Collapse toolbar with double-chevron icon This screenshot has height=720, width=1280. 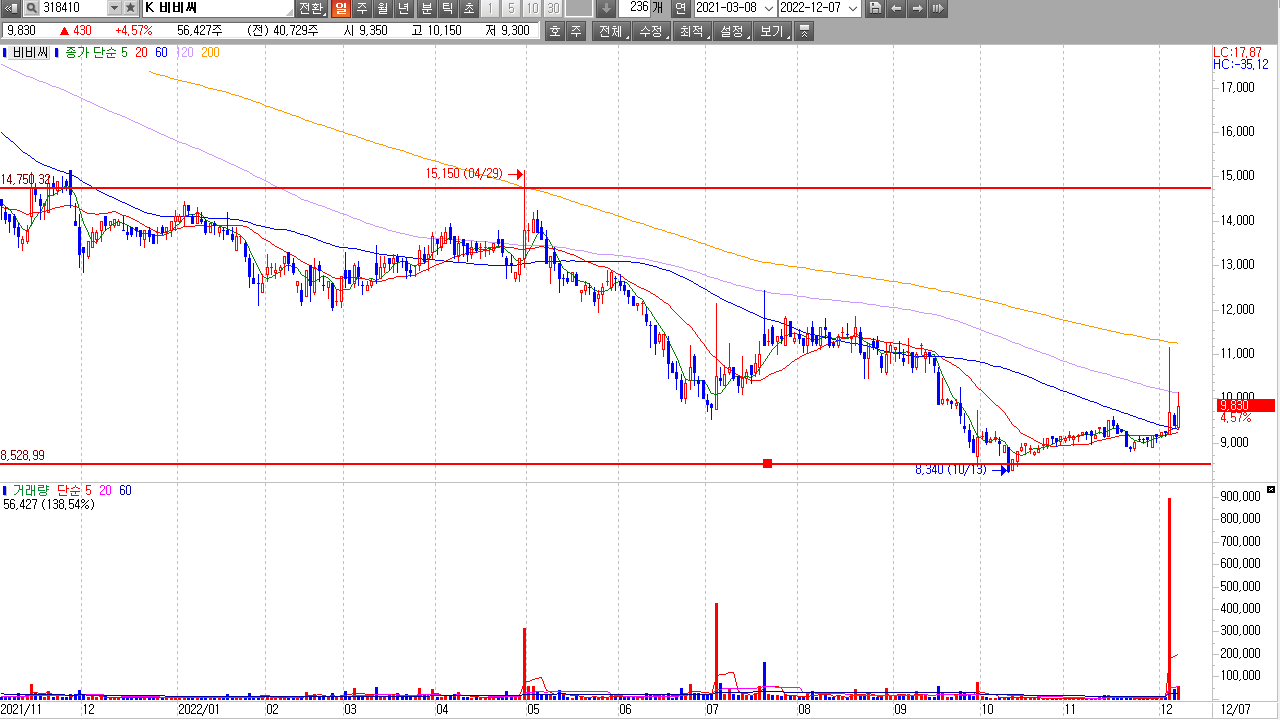(x=804, y=31)
